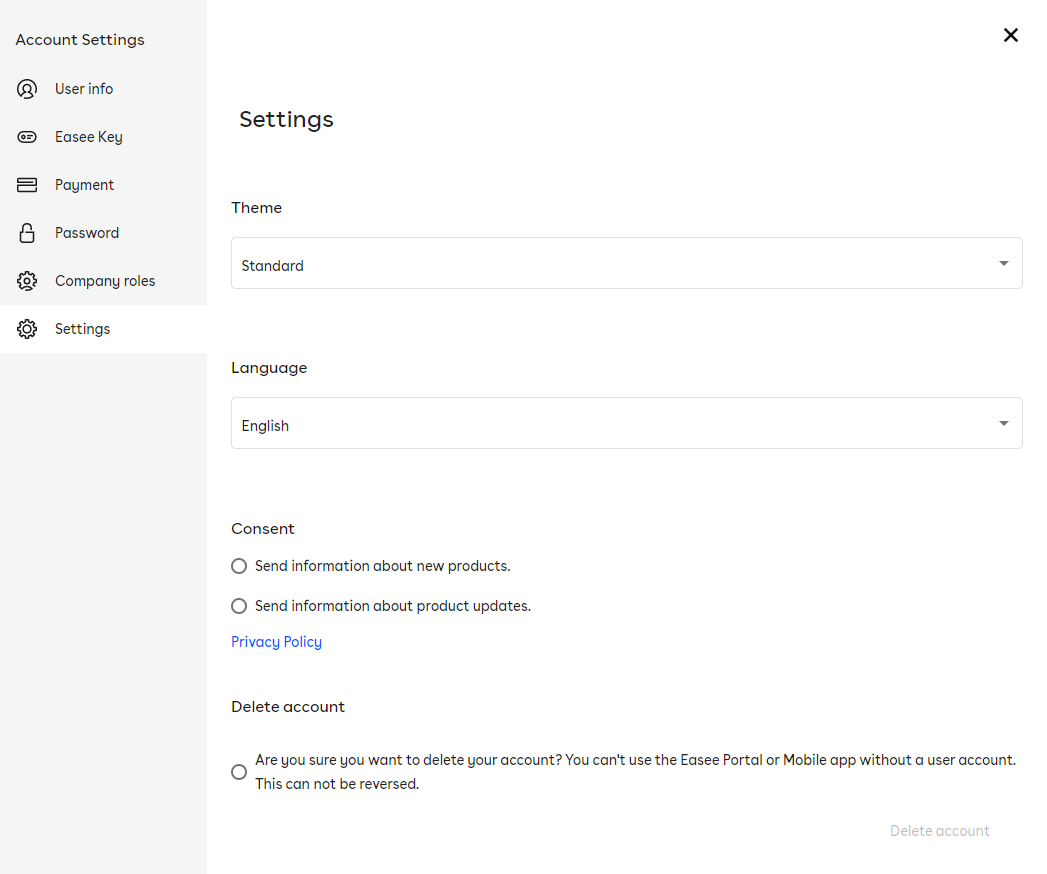Click the Settings gear icon in sidebar
The height and width of the screenshot is (874, 1047).
27,329
